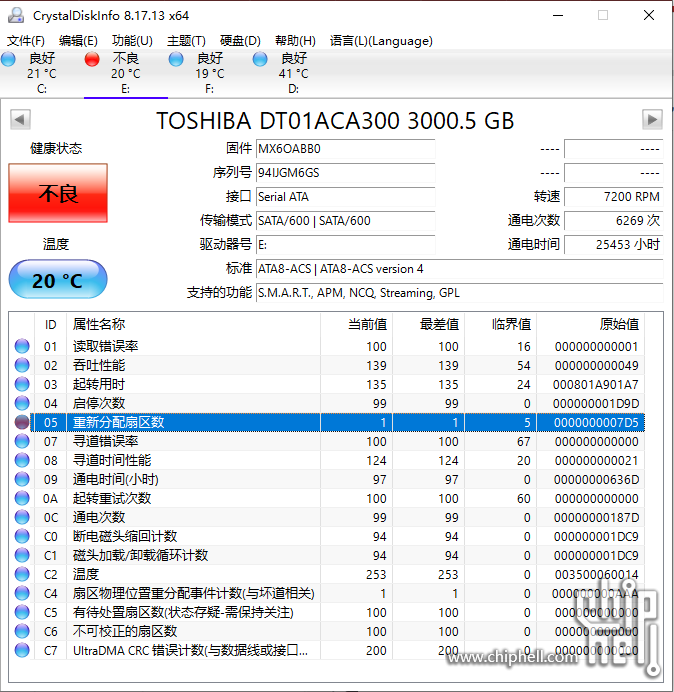Click the previous disk arrow button
Image resolution: width=674 pixels, height=692 pixels.
click(x=19, y=120)
